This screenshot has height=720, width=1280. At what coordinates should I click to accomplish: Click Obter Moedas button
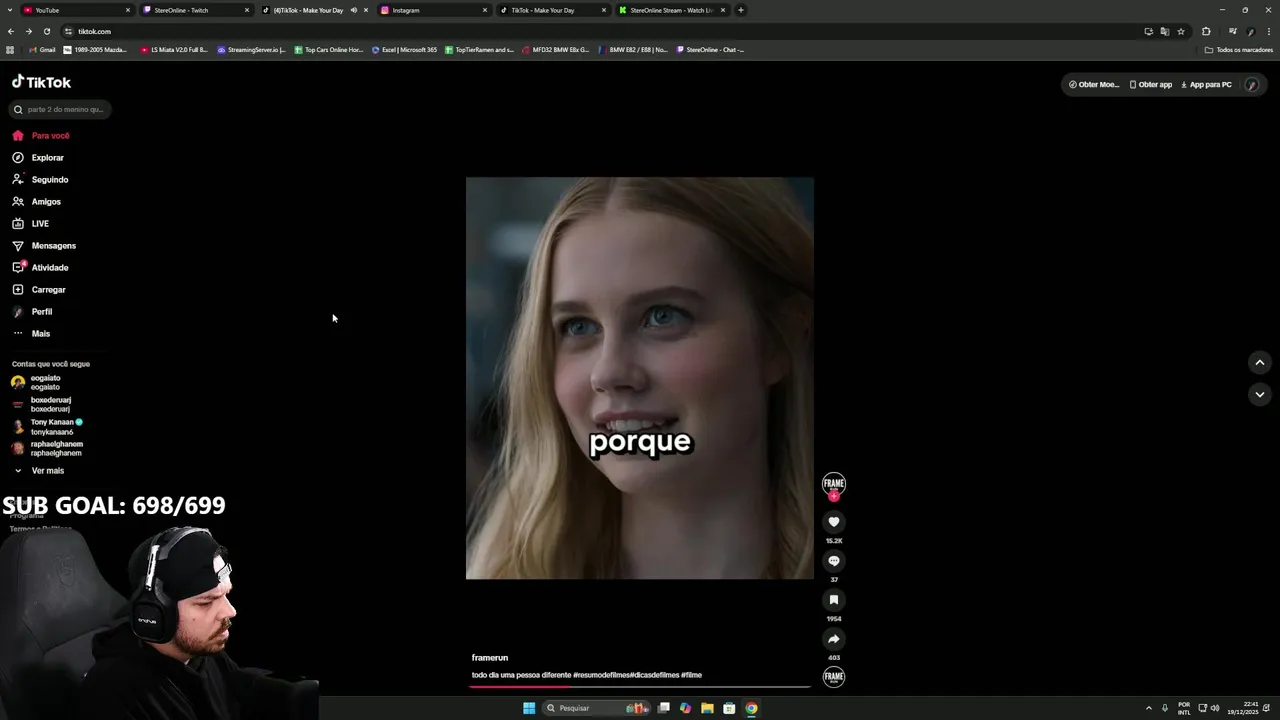1093,85
